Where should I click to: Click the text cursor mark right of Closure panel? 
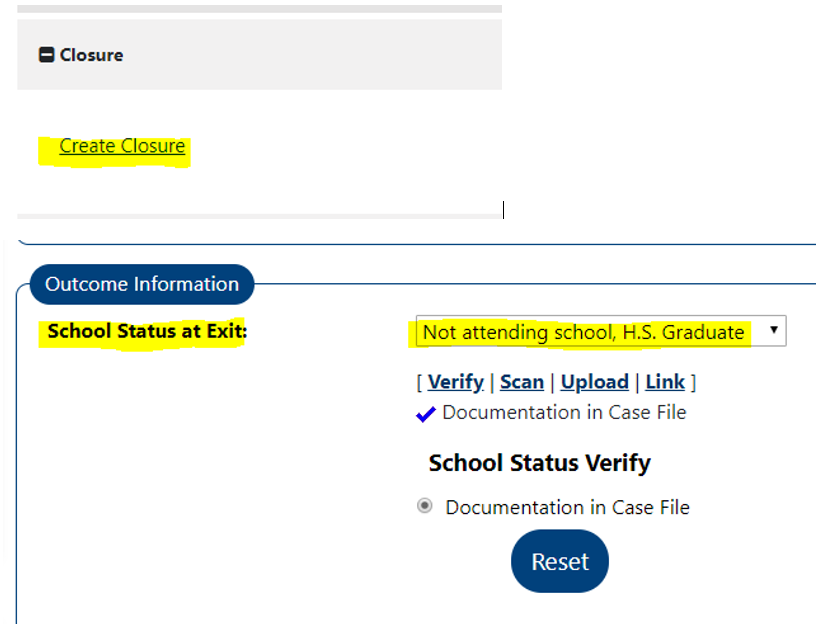(x=503, y=210)
